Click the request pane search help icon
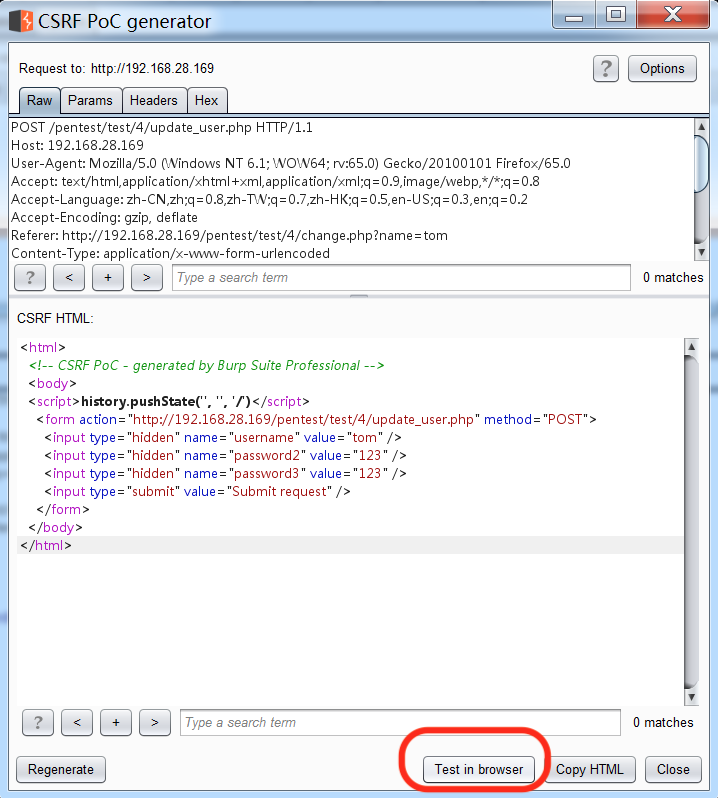Viewport: 718px width, 798px height. (30, 277)
